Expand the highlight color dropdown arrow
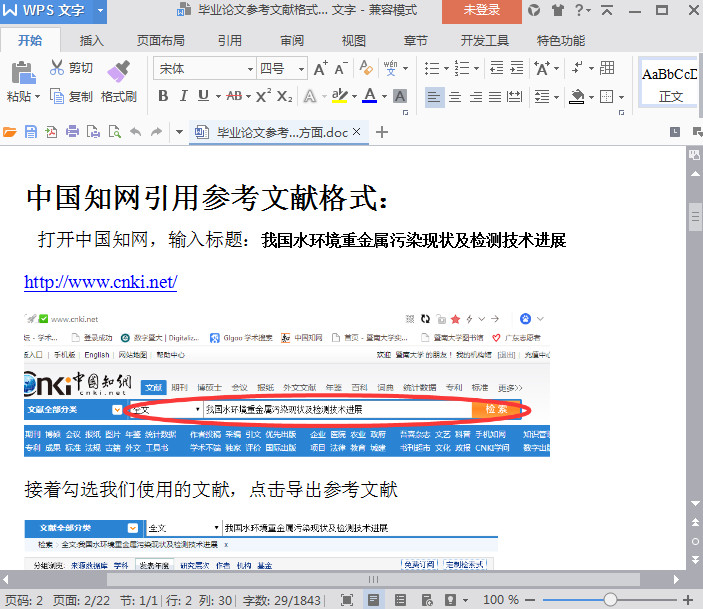This screenshot has width=703, height=609. 354,96
